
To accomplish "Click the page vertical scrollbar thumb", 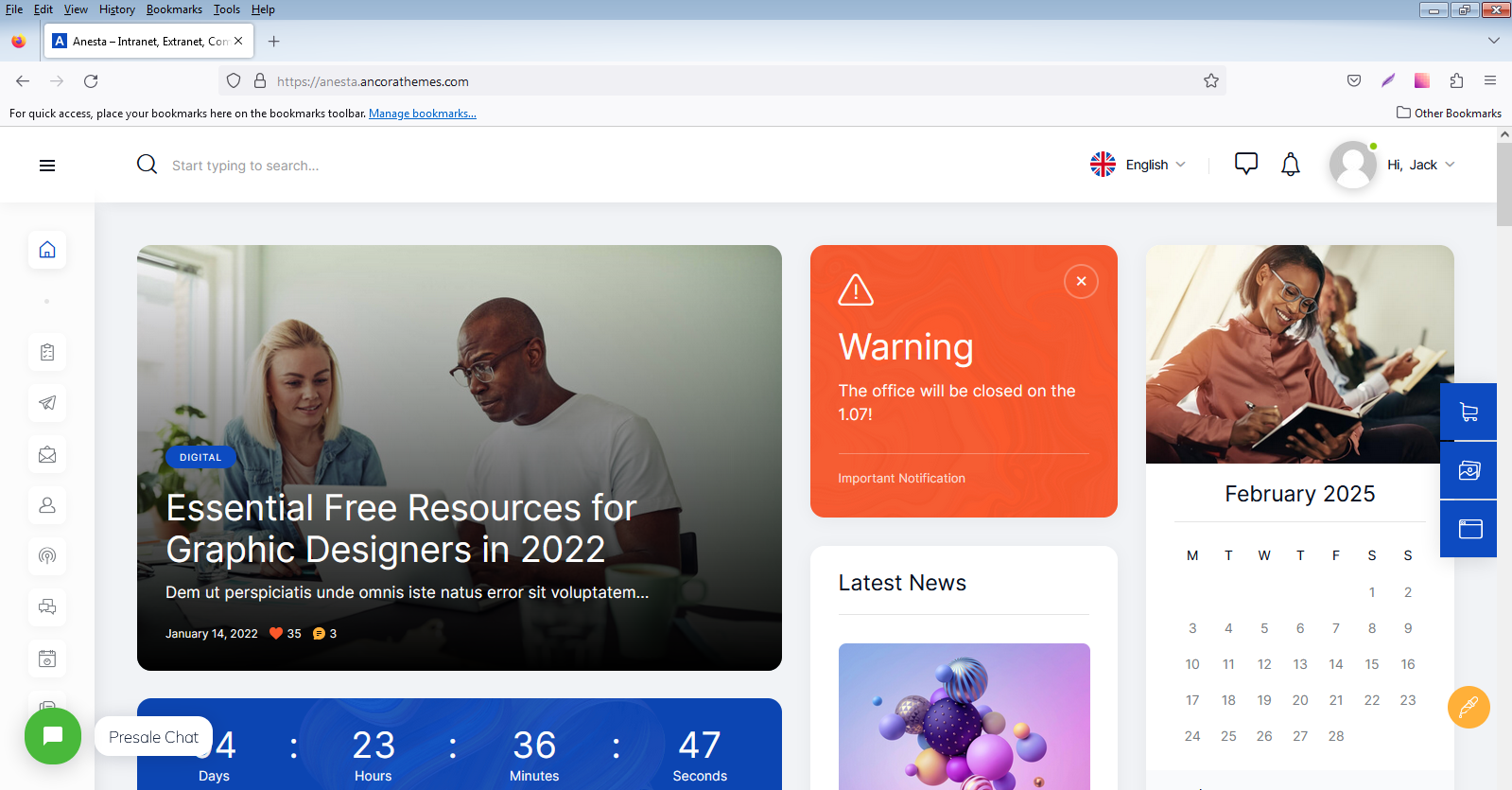I will [1504, 184].
